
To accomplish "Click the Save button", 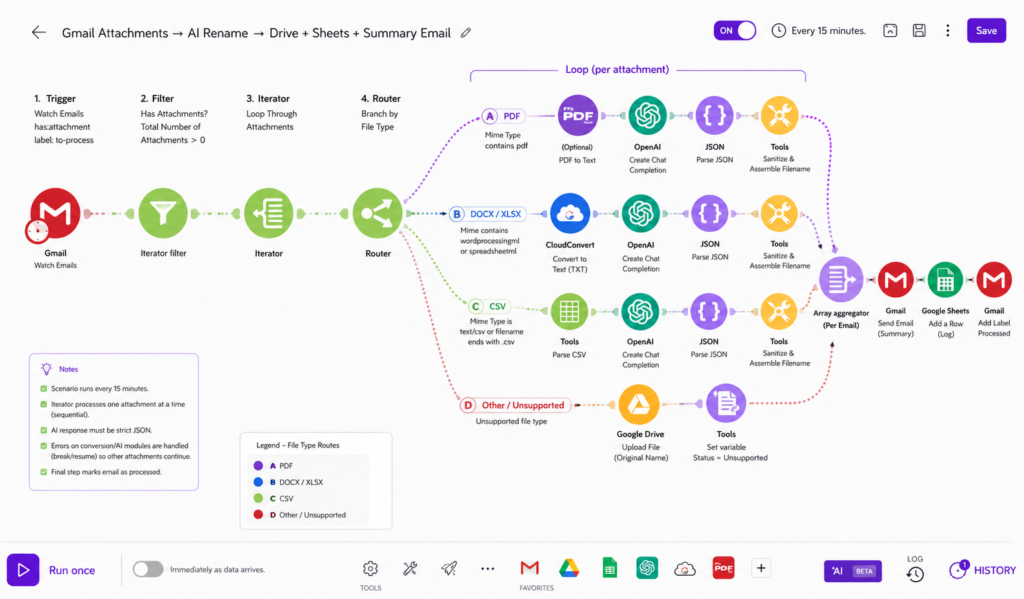I will pyautogui.click(x=986, y=31).
